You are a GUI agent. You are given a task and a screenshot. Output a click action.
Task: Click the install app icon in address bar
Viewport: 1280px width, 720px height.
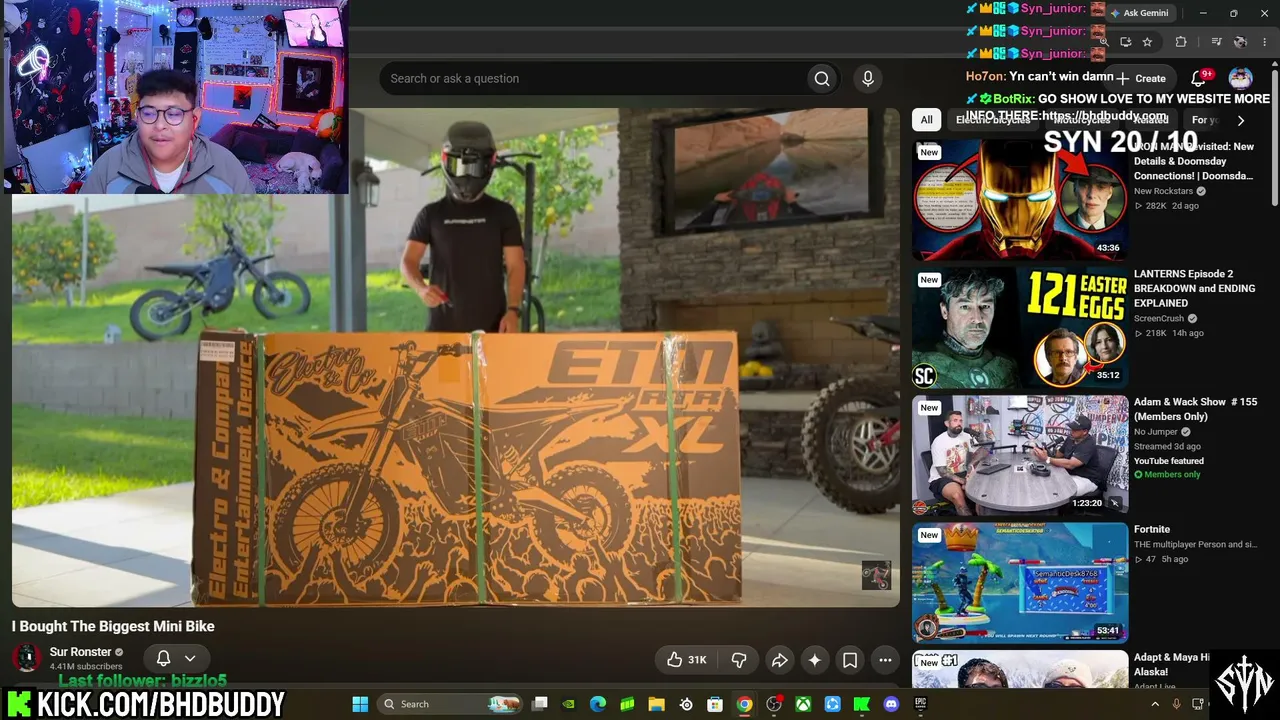tap(1126, 42)
